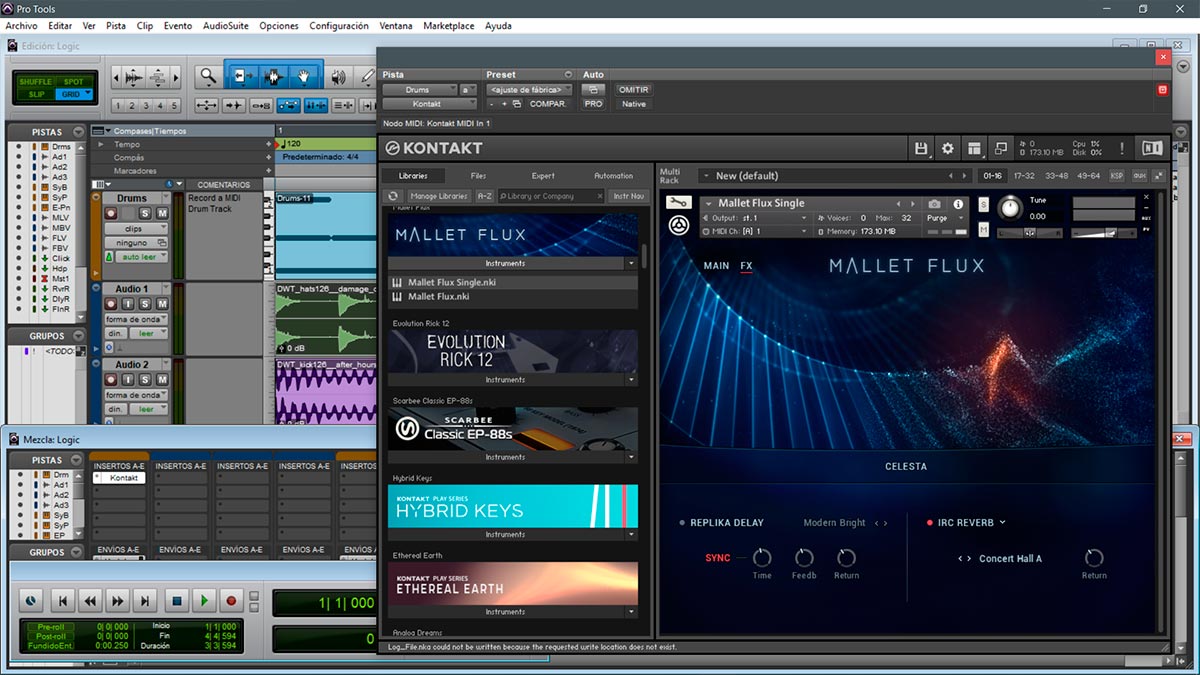Open the KSP script editor button
Image resolution: width=1200 pixels, height=675 pixels.
click(1116, 176)
